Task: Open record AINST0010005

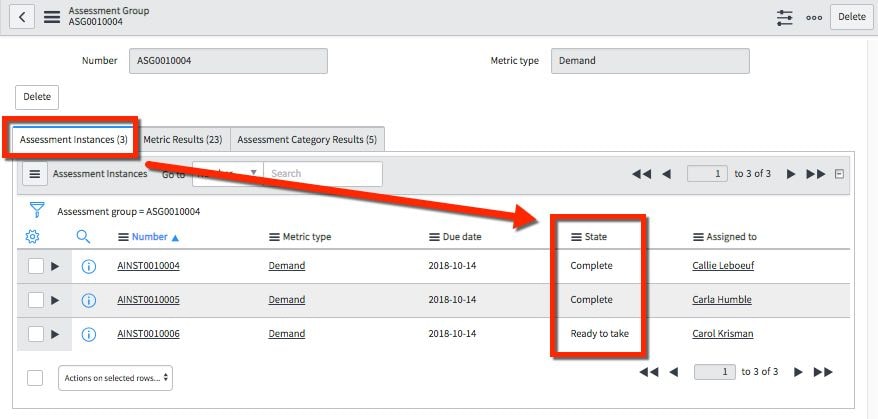Action: tap(148, 300)
